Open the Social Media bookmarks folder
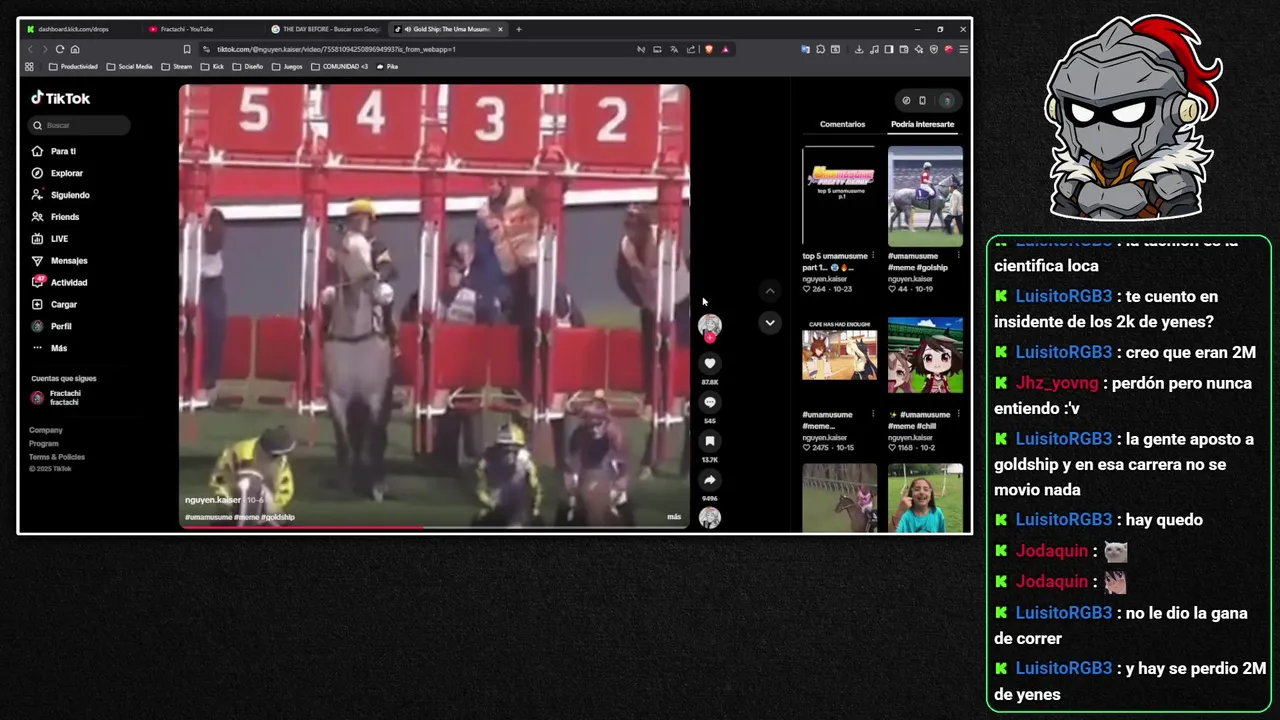The width and height of the screenshot is (1280, 720). [129, 67]
